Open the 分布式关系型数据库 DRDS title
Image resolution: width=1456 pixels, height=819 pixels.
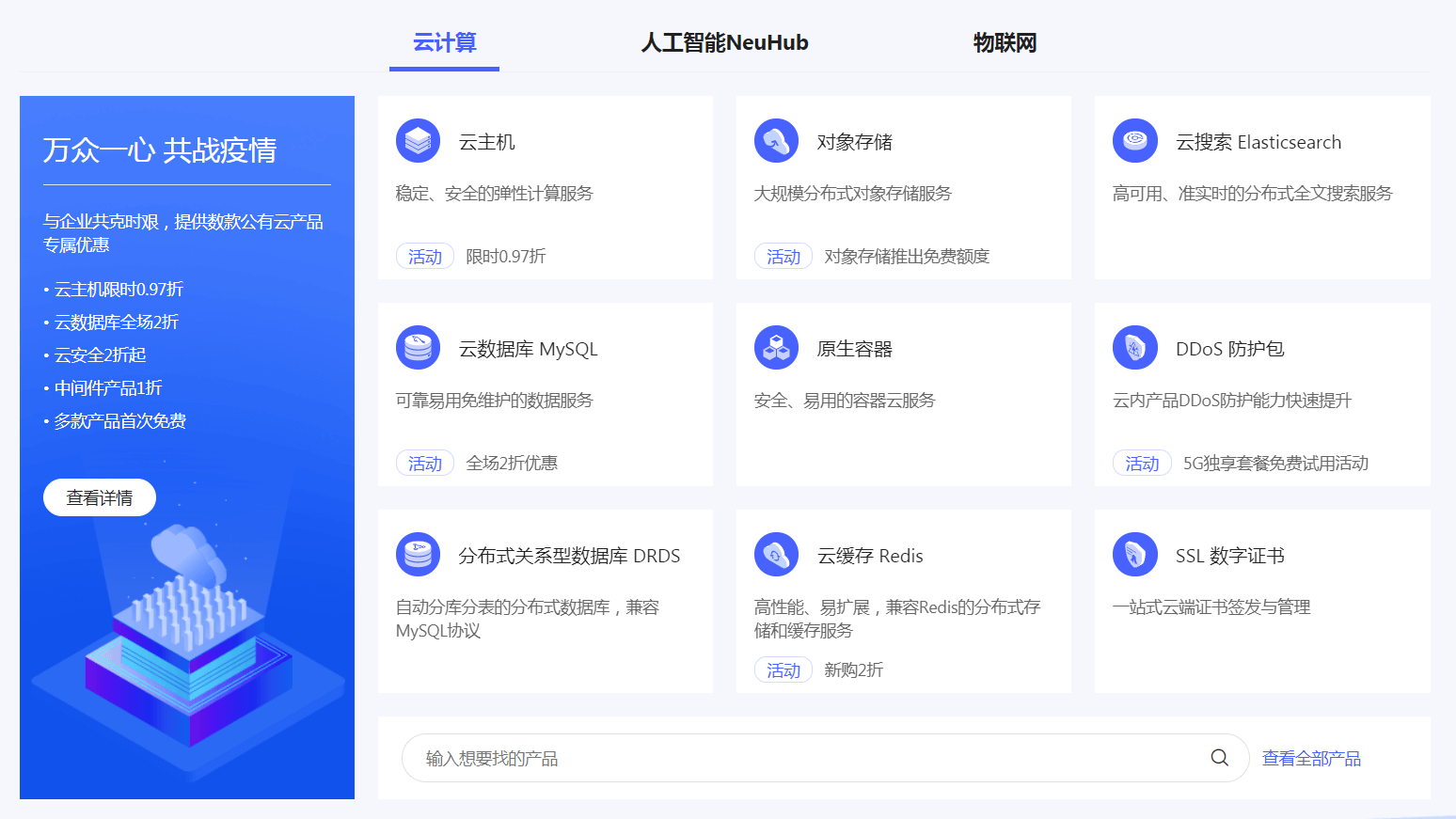pos(569,556)
